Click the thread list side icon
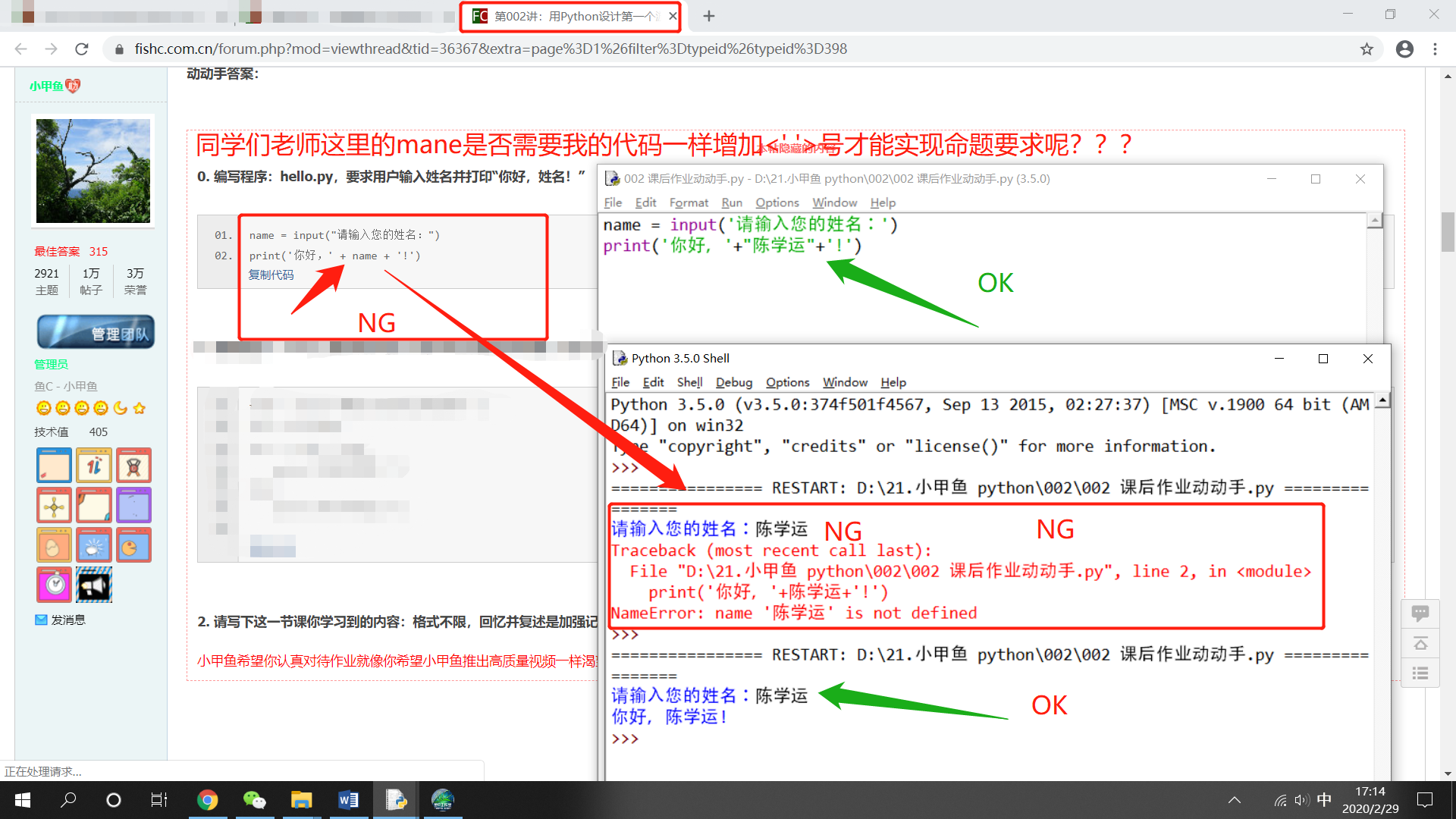Viewport: 1456px width, 819px height. [1420, 673]
